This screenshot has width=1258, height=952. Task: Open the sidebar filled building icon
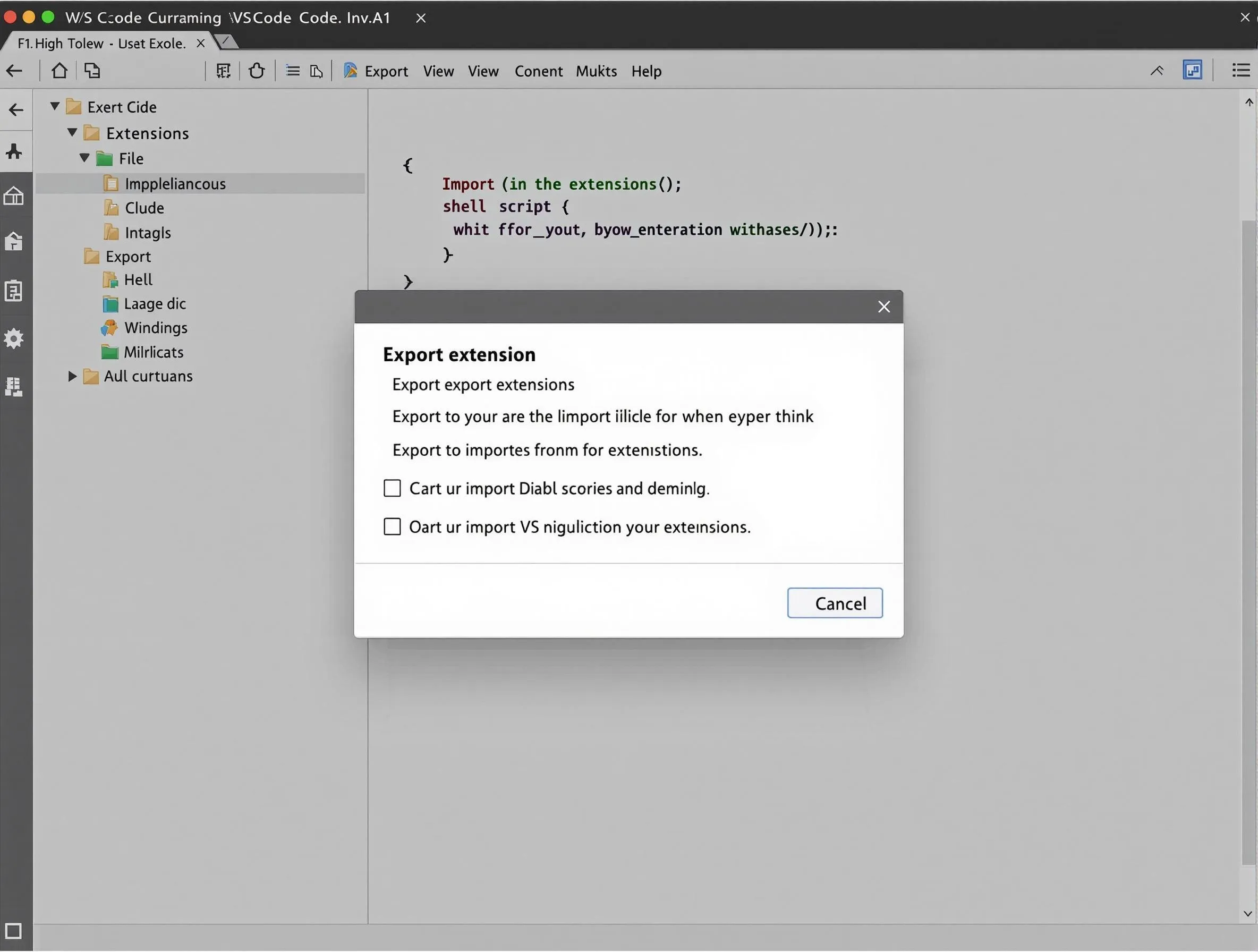tap(14, 241)
